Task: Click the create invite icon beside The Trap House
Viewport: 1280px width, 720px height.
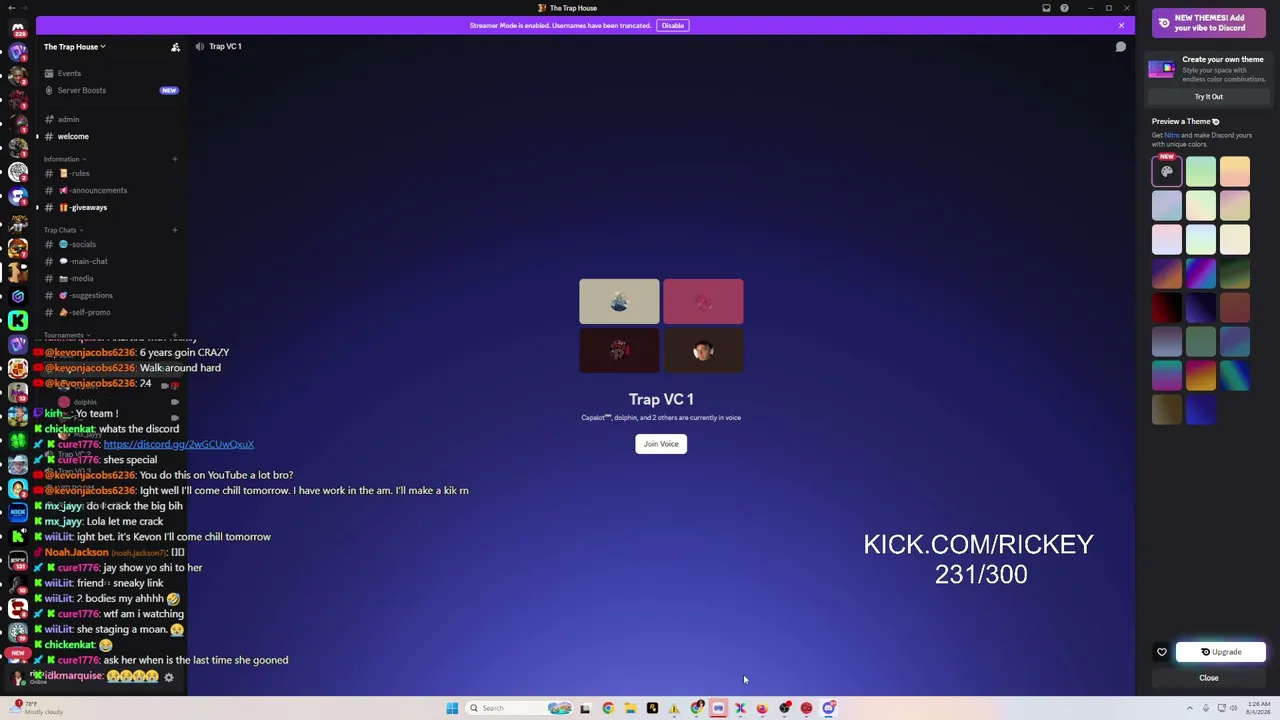Action: [x=176, y=47]
